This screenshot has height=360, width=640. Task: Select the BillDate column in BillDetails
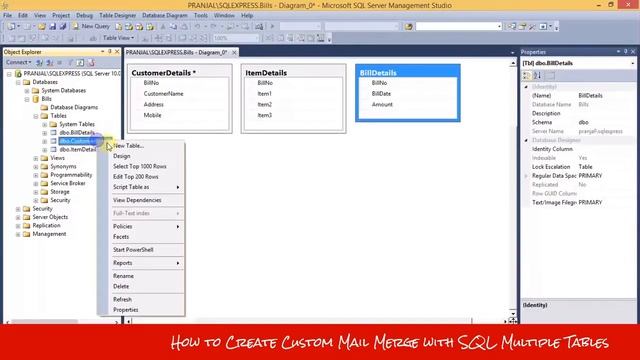[381, 93]
